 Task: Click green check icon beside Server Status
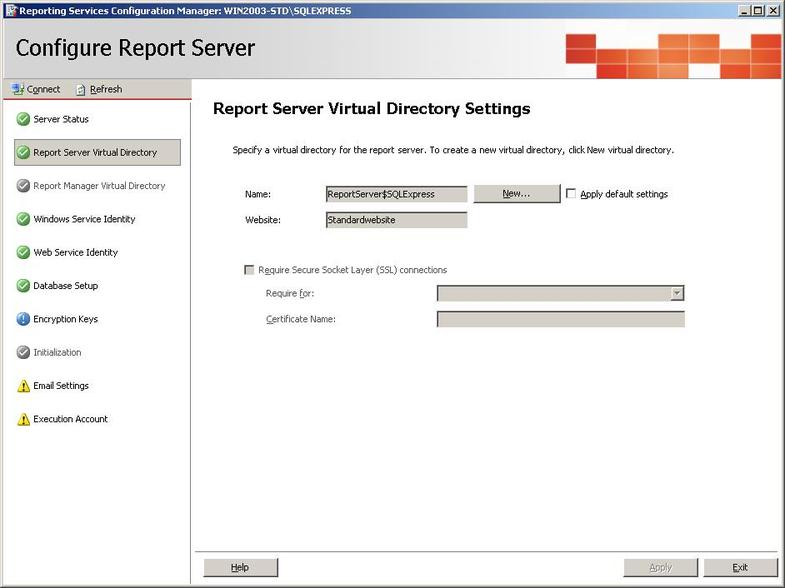23,119
